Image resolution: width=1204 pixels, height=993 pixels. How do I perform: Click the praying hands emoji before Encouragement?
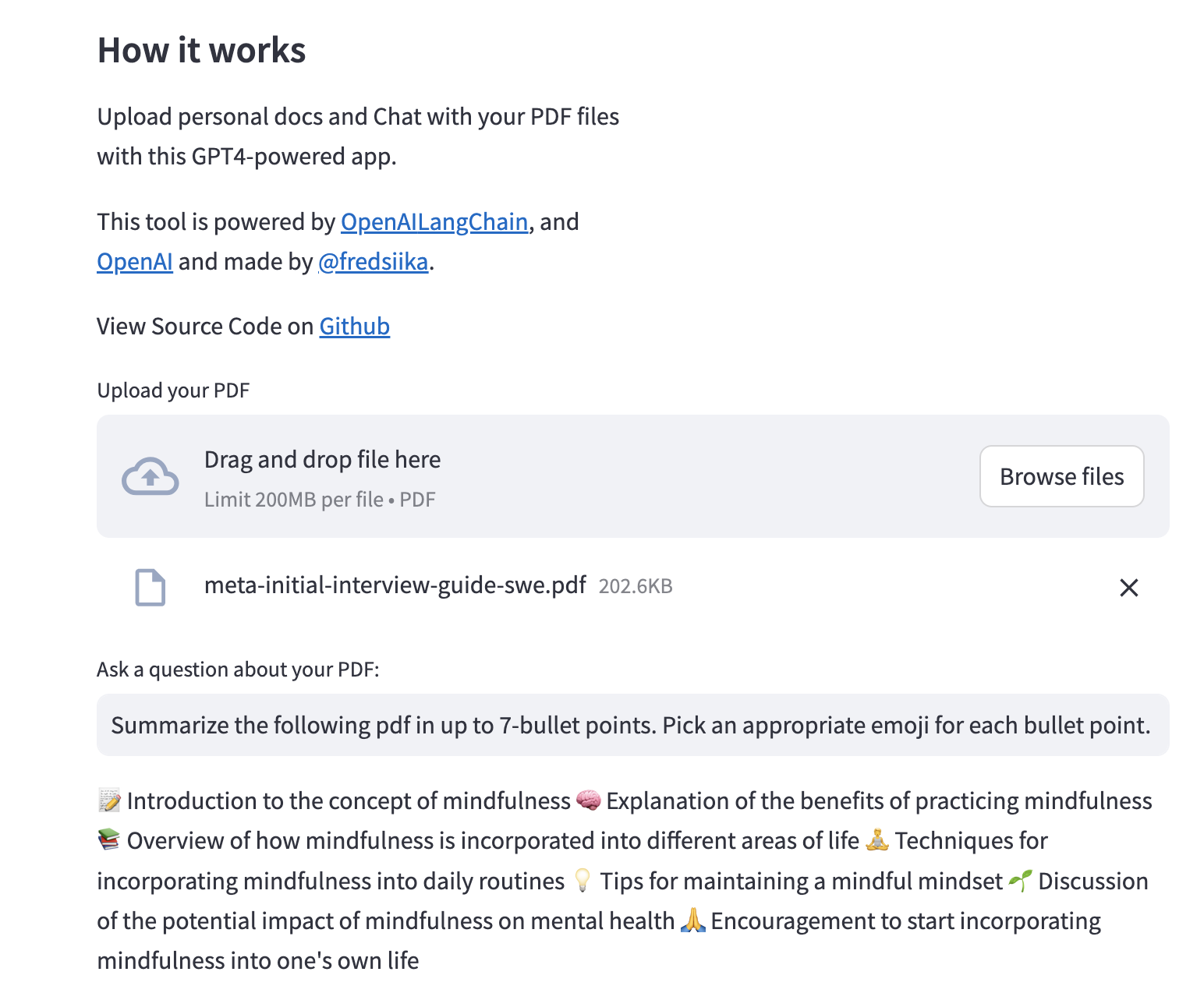click(693, 921)
